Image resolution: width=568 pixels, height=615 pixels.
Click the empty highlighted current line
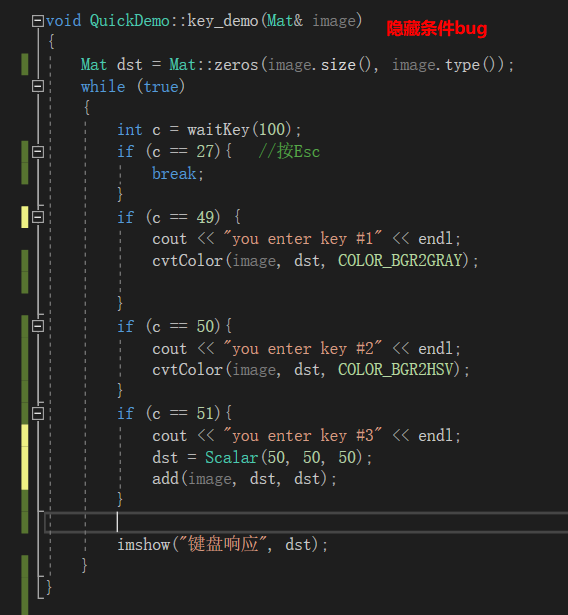coord(306,522)
